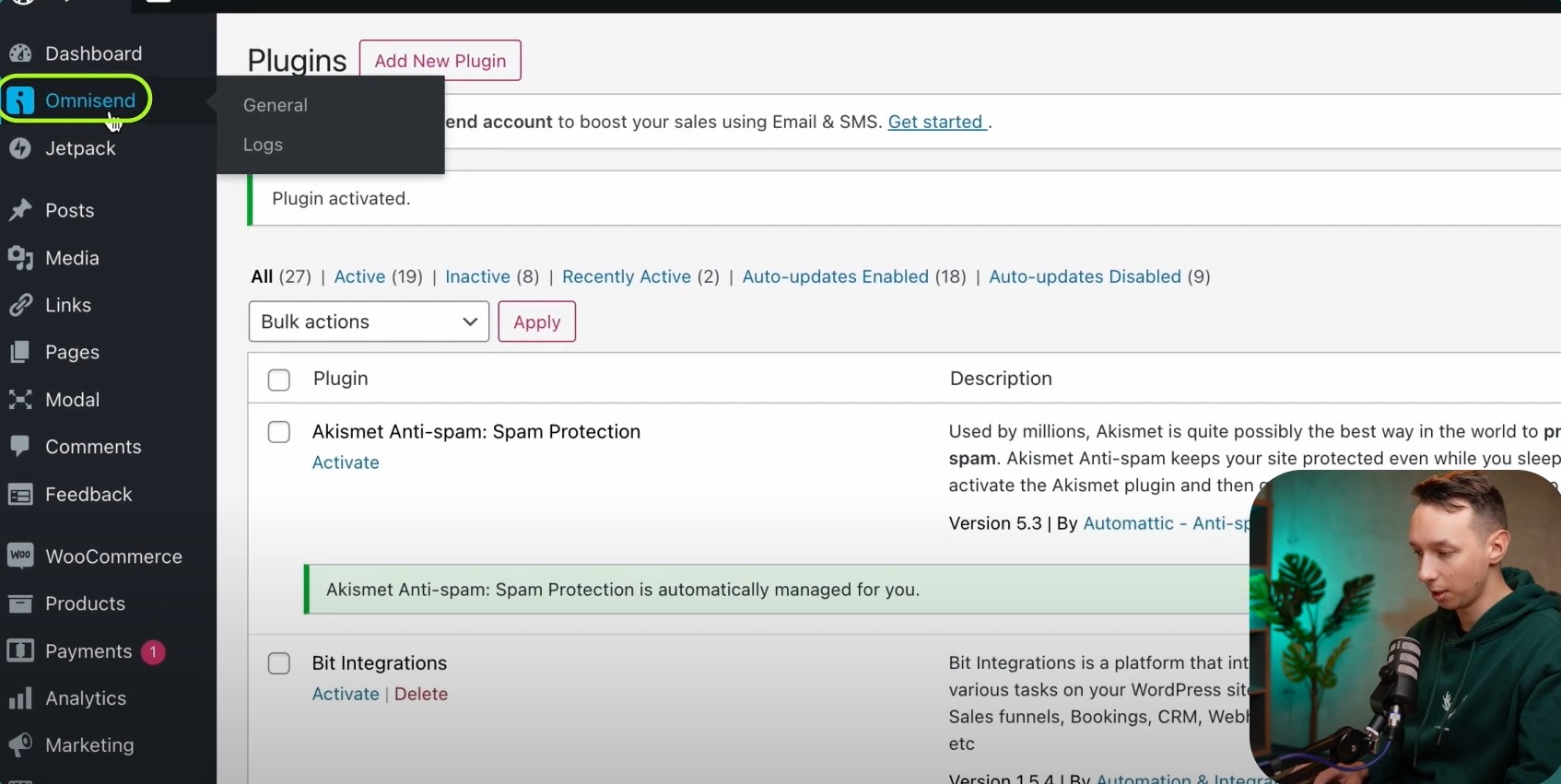Click the Apply bulk action button
The height and width of the screenshot is (784, 1561).
click(x=537, y=322)
